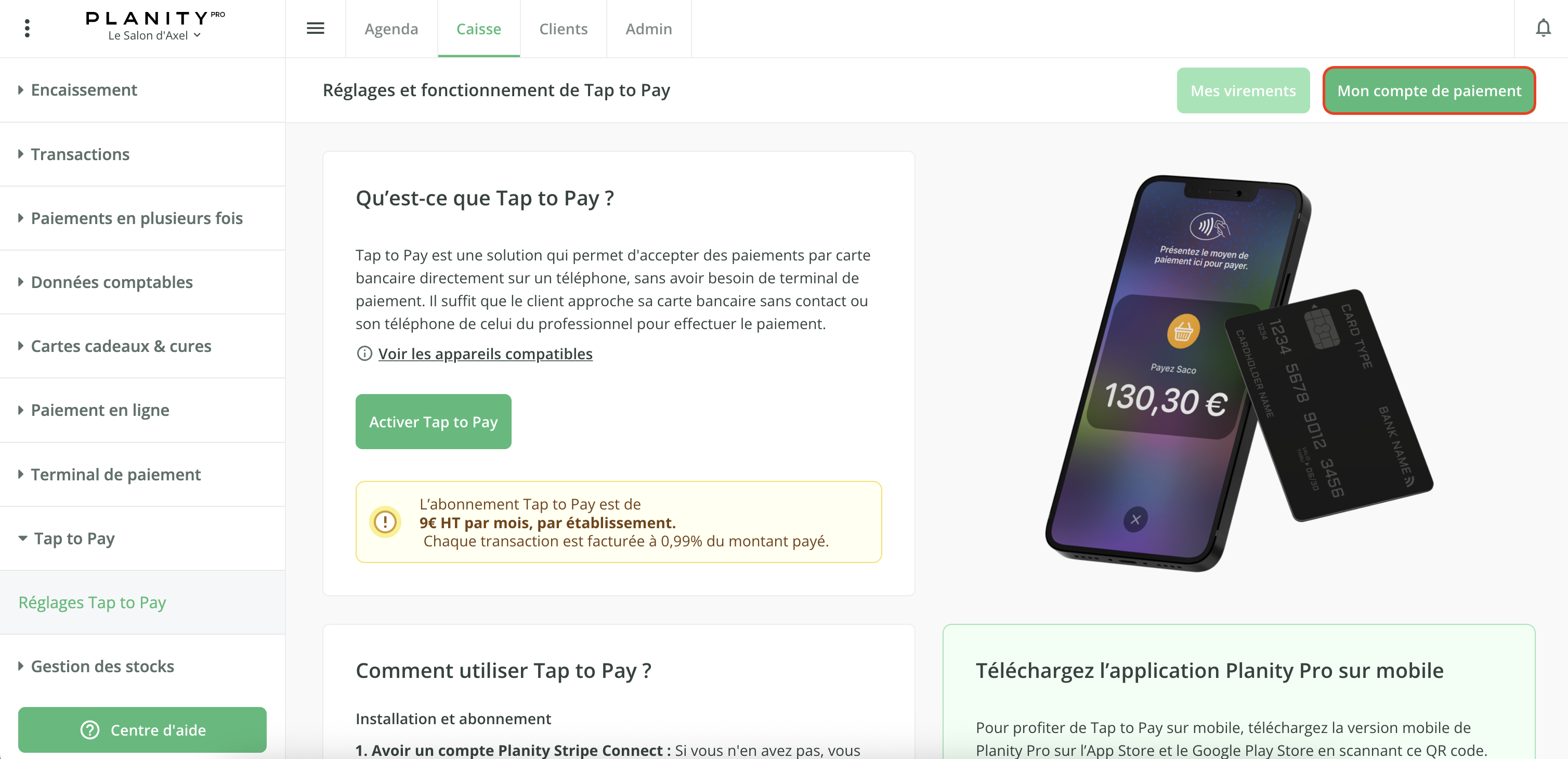
Task: Open the Le Salon d'Axel dropdown
Action: tap(154, 36)
